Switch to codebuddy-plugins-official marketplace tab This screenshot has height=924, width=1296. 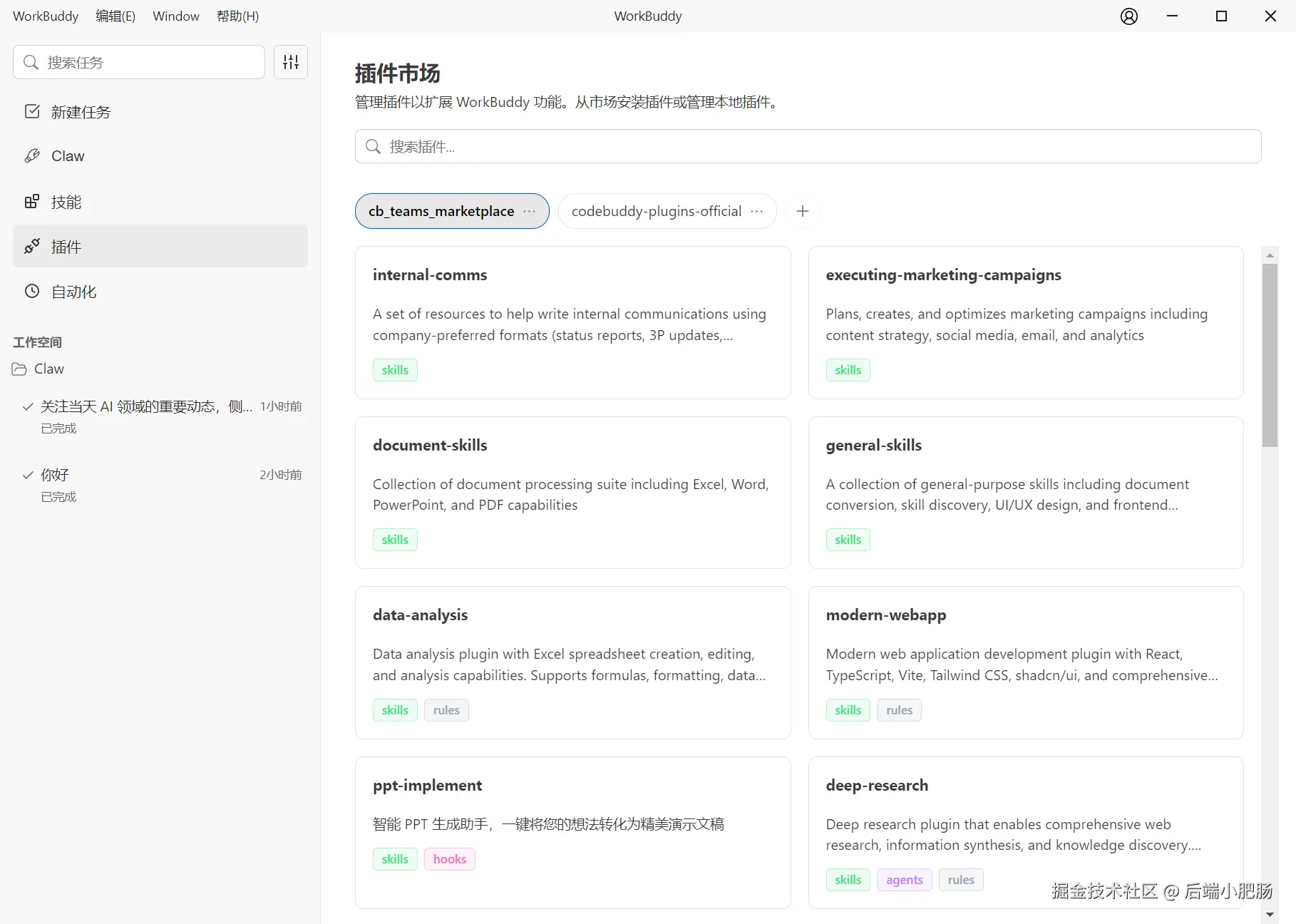pyautogui.click(x=656, y=211)
